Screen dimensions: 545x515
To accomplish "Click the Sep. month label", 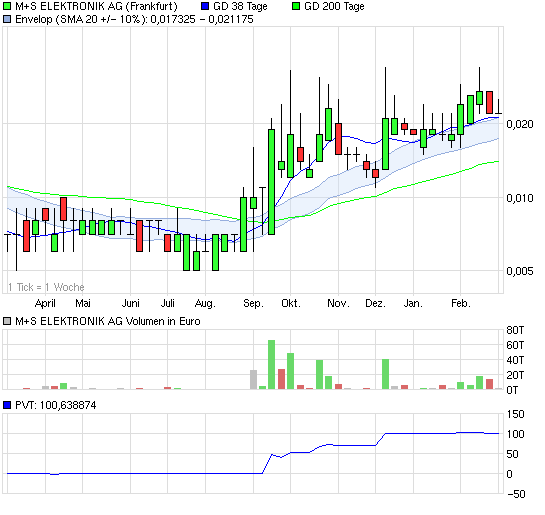I will pos(253,303).
